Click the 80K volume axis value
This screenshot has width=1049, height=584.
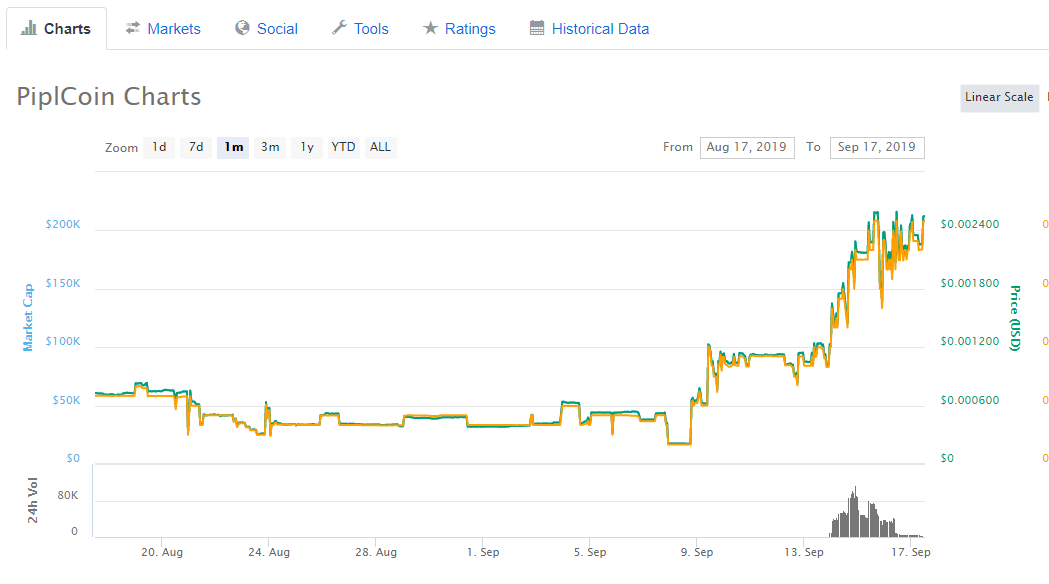click(x=68, y=496)
